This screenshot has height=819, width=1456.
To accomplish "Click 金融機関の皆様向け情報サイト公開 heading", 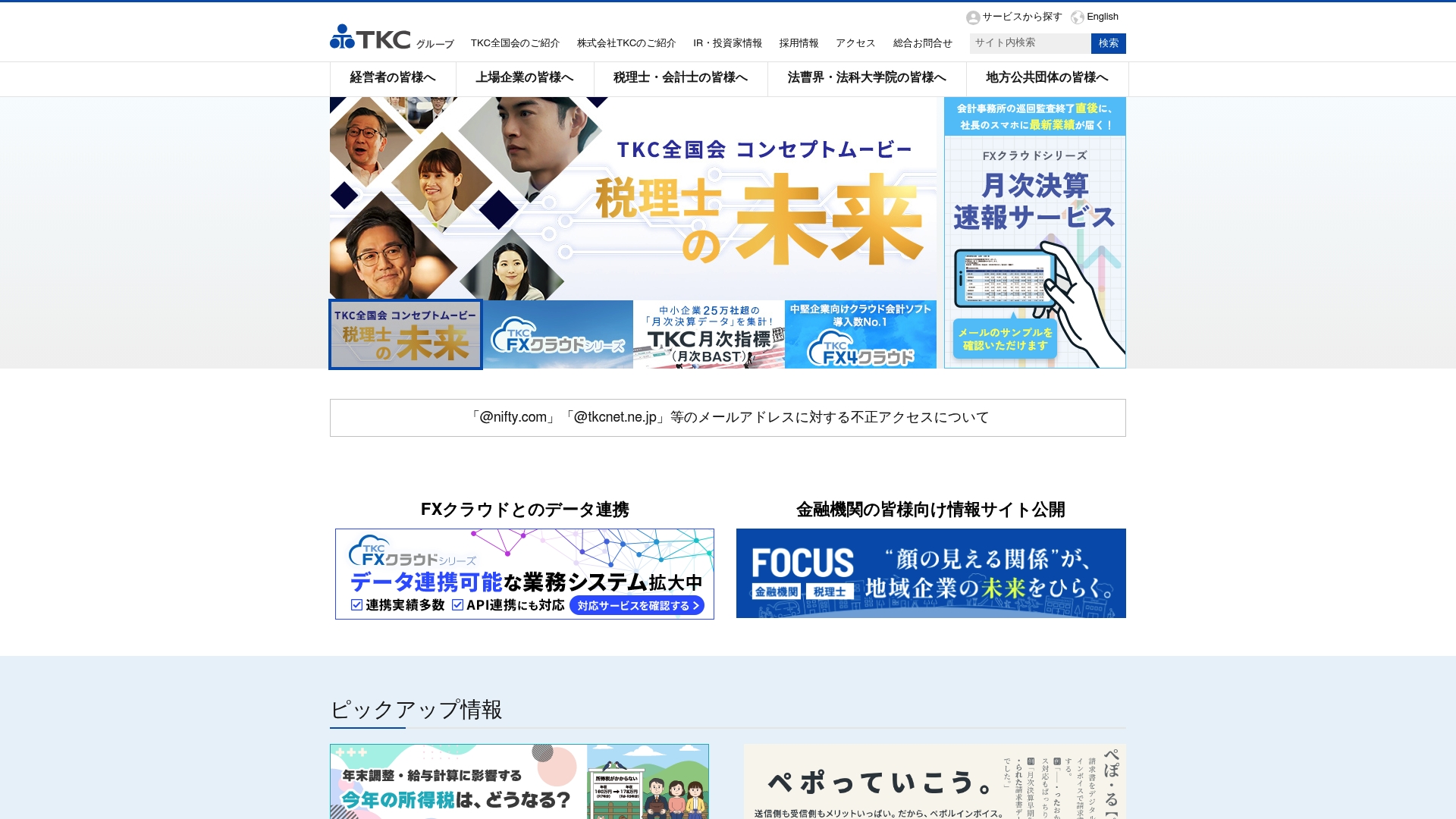I will [931, 510].
